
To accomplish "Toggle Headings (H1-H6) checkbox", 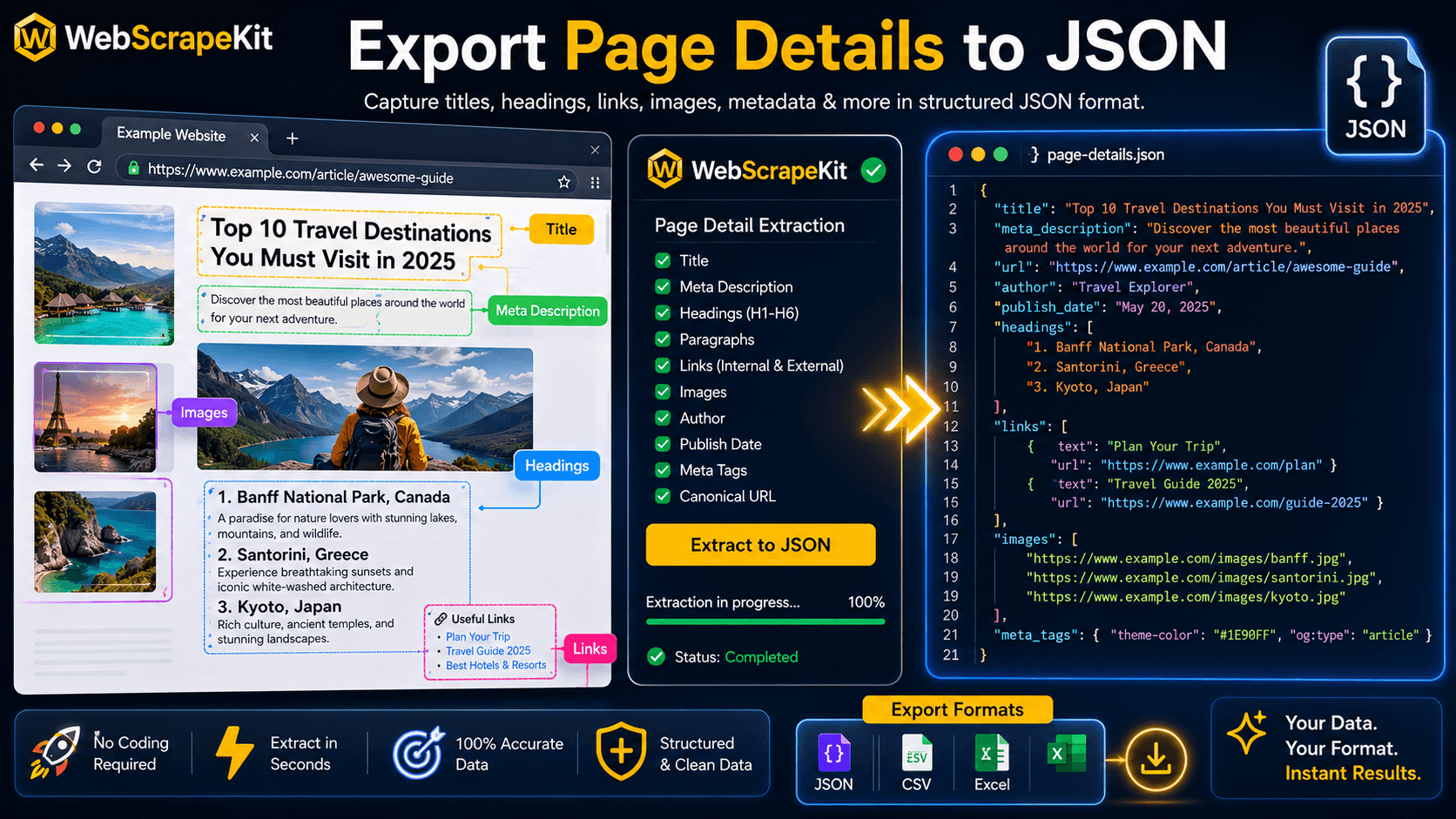I will (663, 313).
